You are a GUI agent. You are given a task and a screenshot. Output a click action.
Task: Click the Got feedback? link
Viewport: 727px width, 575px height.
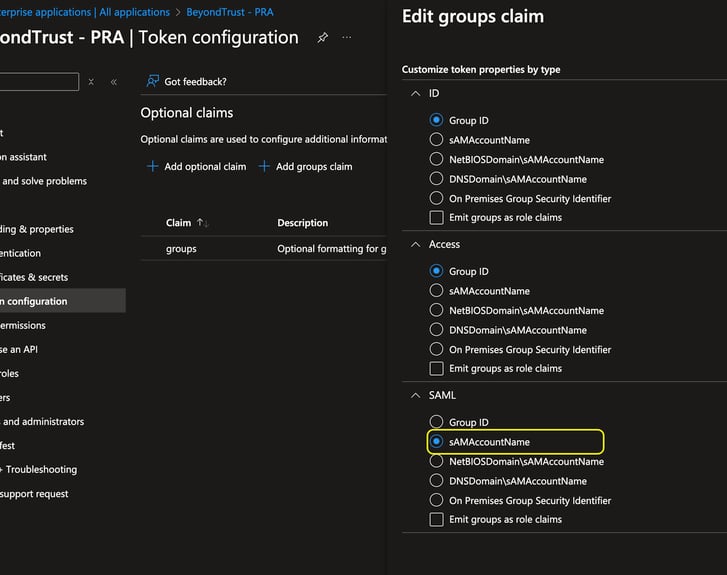point(195,82)
